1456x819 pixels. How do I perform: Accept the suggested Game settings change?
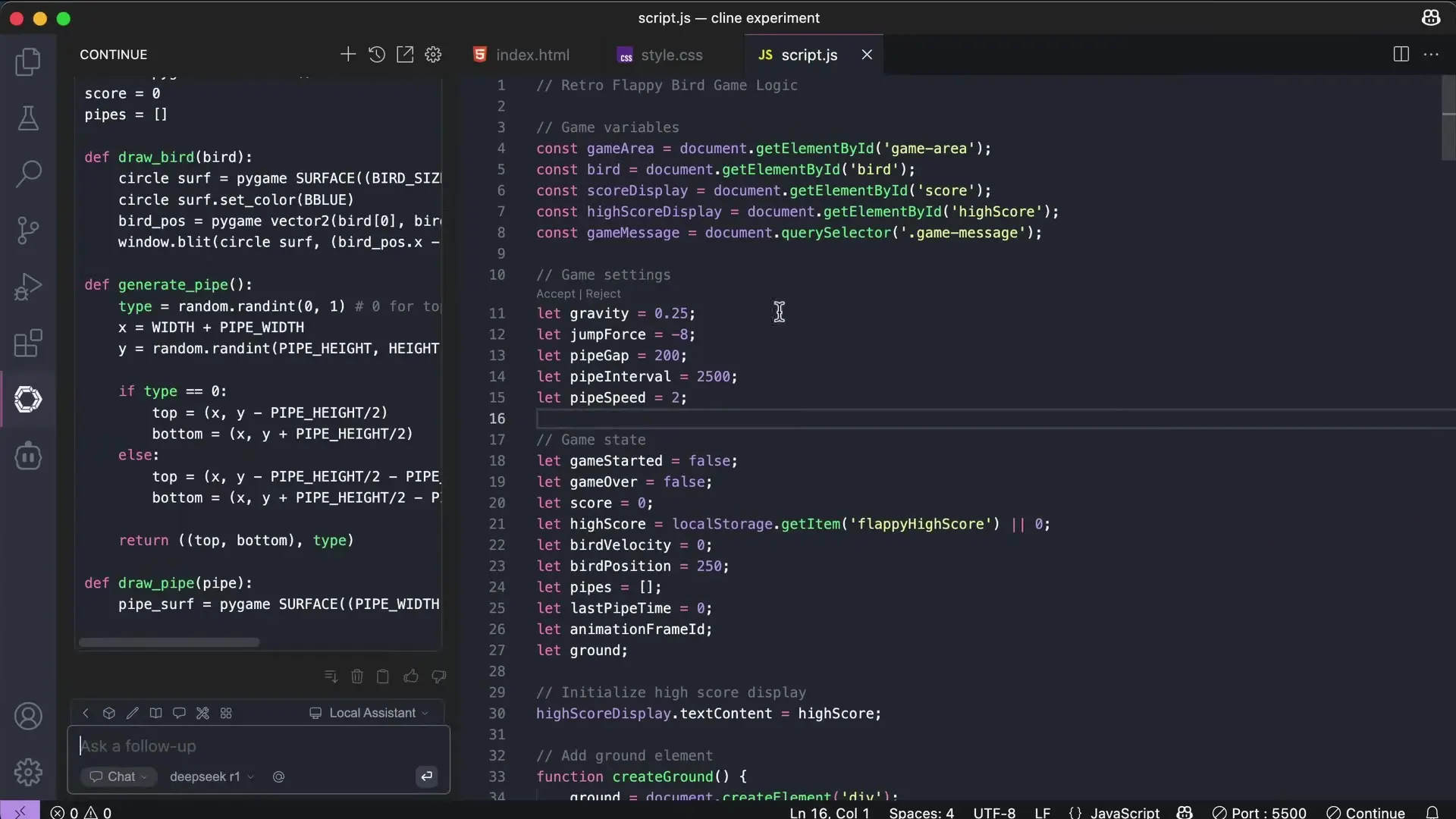click(556, 294)
